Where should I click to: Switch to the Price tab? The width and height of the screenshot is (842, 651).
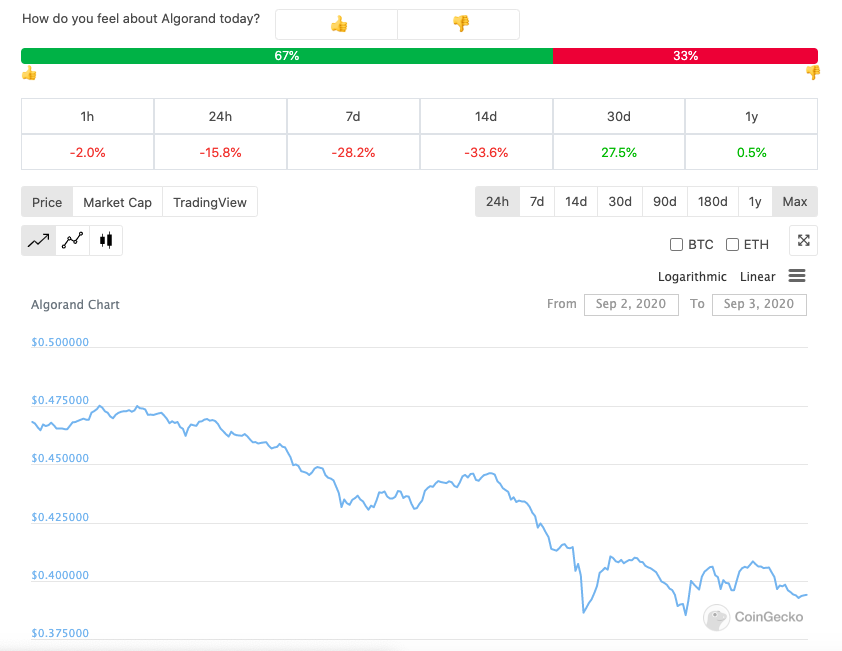point(47,202)
